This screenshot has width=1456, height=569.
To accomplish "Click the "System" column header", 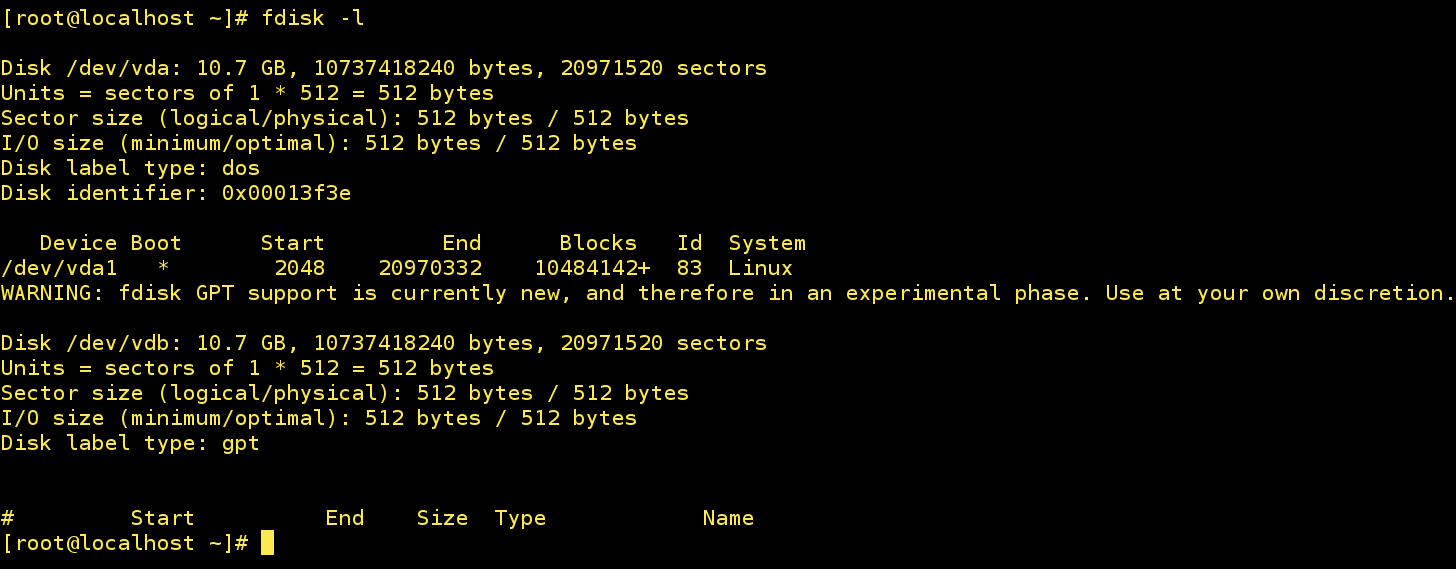I will tap(767, 243).
